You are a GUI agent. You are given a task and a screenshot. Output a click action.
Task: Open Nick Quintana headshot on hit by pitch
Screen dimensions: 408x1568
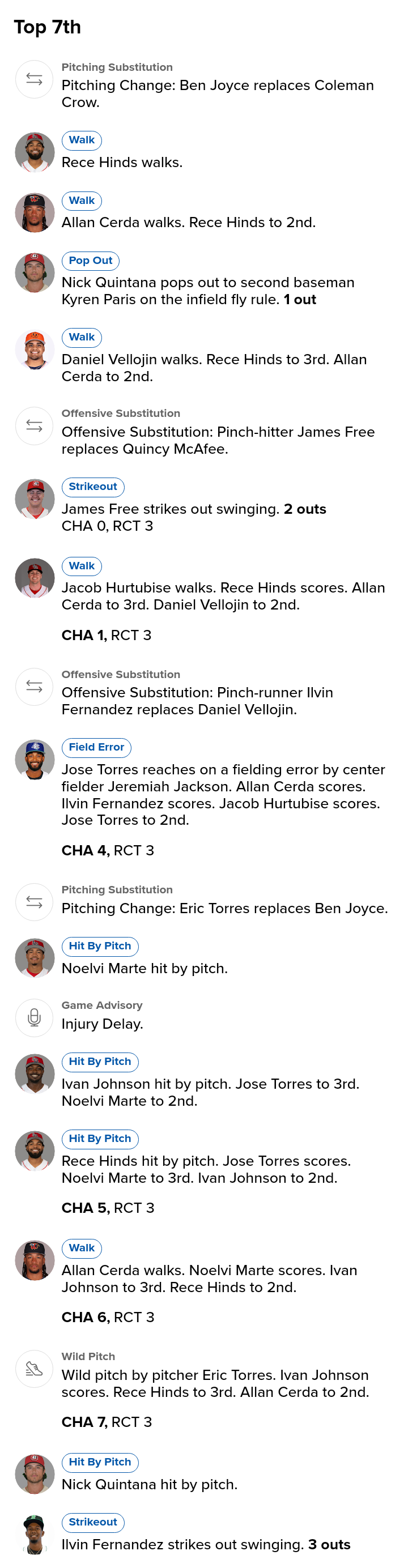tap(35, 1473)
